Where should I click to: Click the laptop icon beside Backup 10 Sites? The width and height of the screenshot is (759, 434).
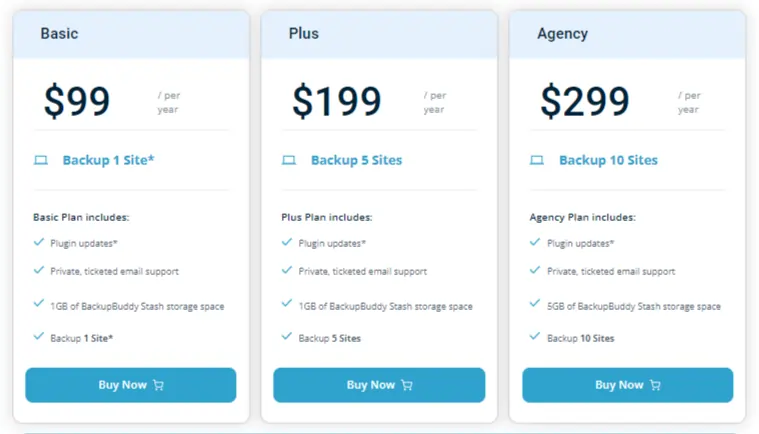[537, 160]
